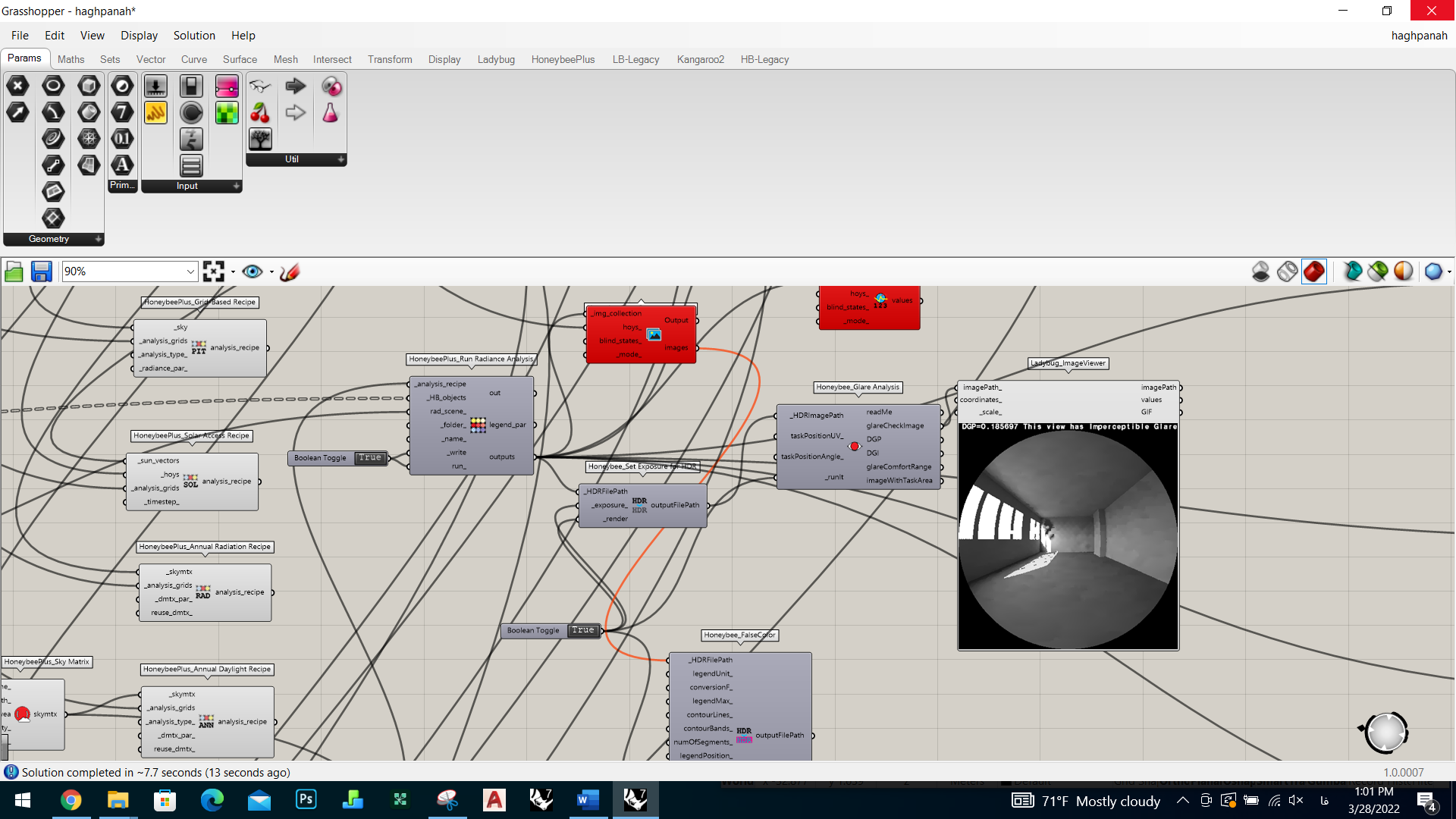Screen dimensions: 1456x819
Task: Click the Zoom Extents toolbar icon
Action: (x=214, y=271)
